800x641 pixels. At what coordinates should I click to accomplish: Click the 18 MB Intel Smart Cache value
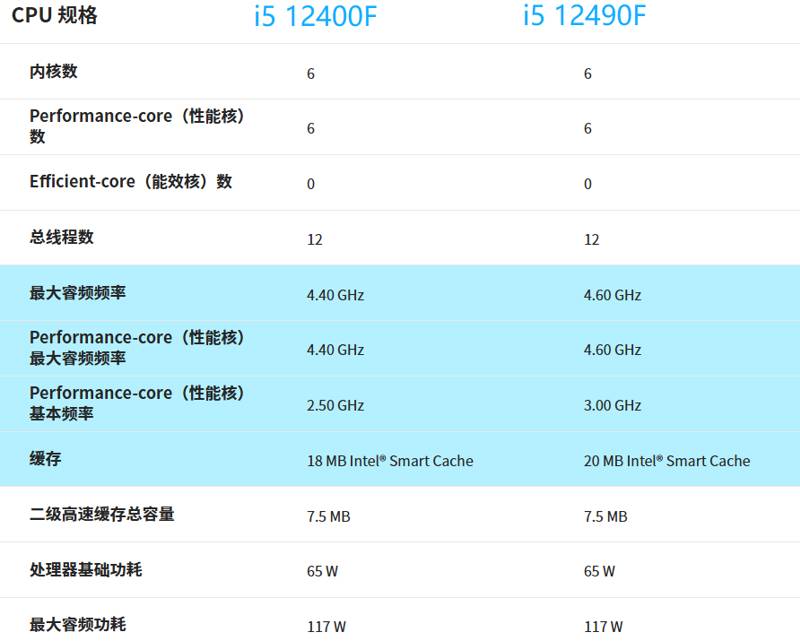(390, 461)
